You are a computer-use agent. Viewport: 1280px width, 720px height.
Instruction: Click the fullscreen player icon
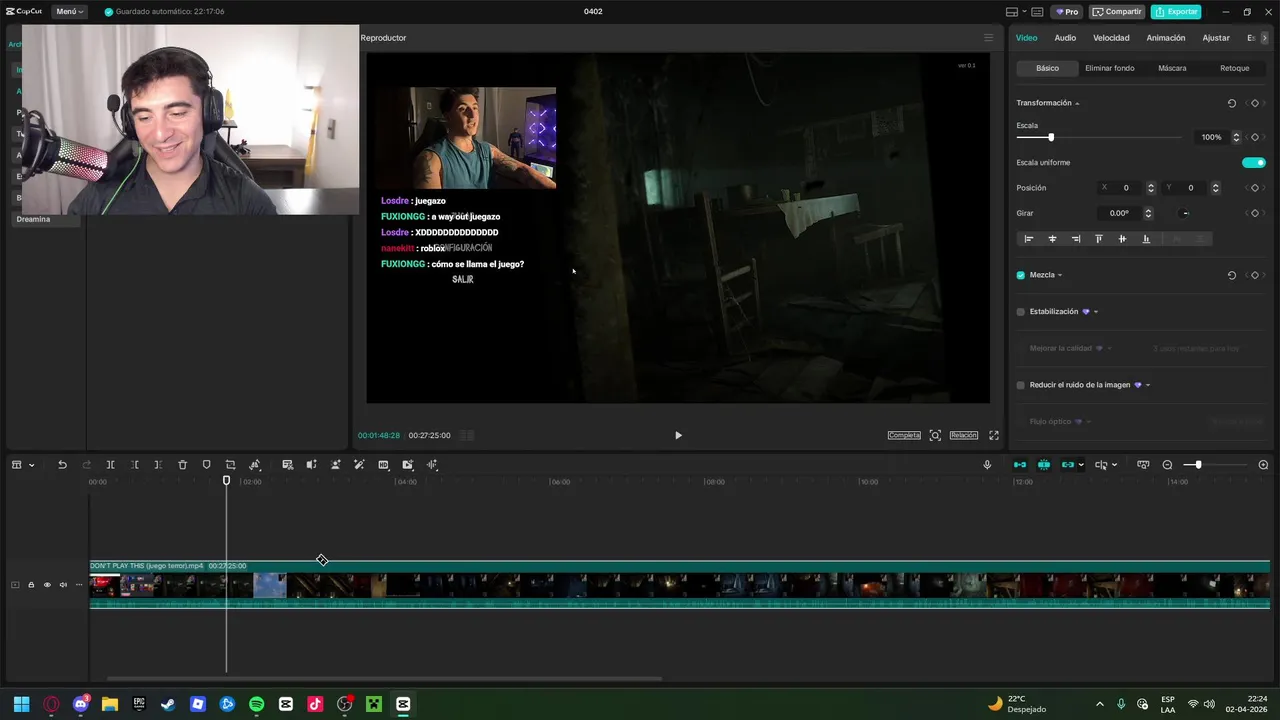(994, 435)
